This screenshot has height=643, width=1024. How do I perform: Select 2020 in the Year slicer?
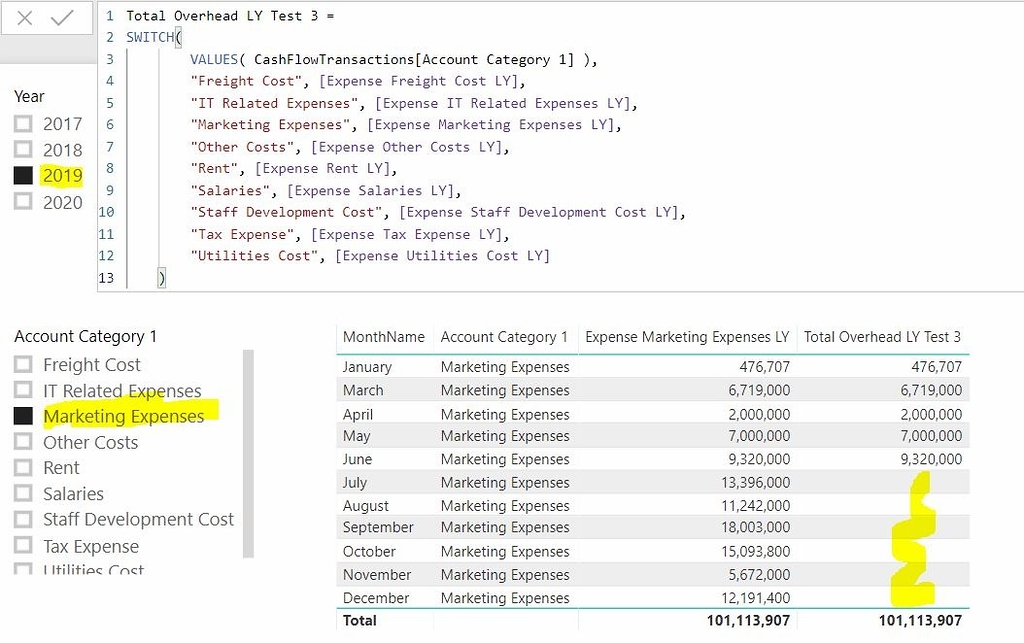(x=25, y=202)
